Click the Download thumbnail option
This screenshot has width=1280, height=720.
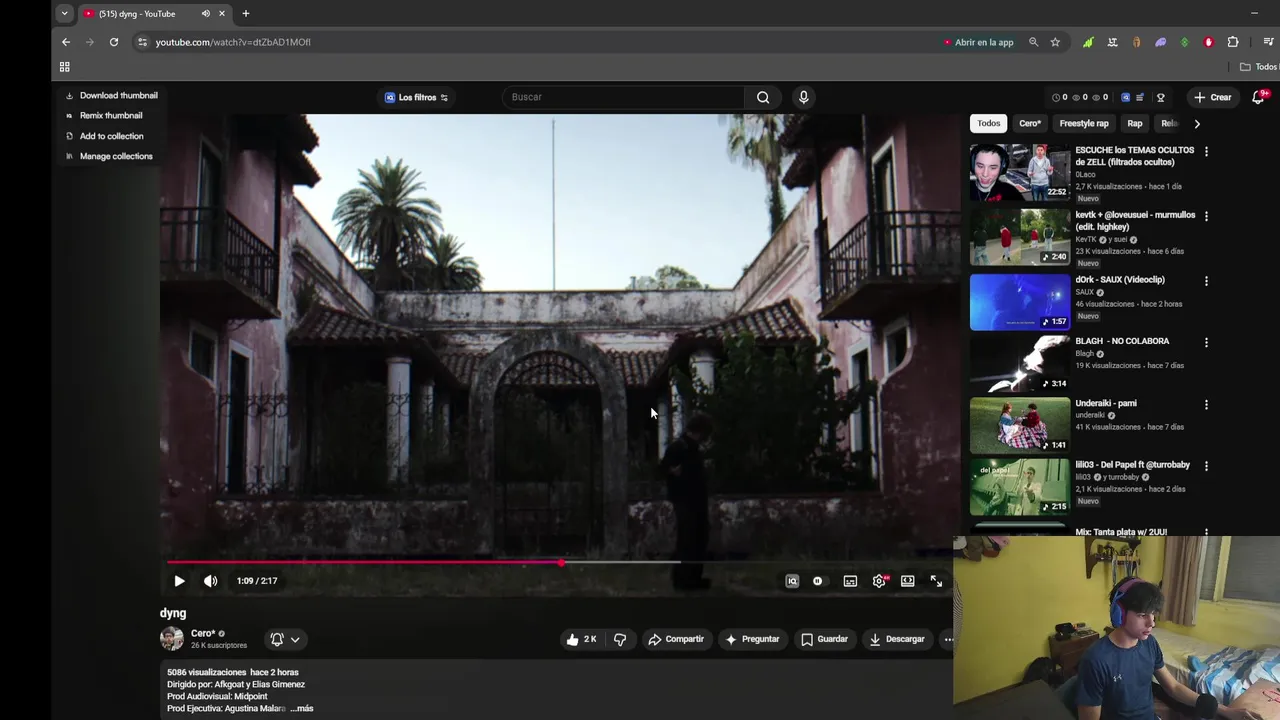point(111,96)
